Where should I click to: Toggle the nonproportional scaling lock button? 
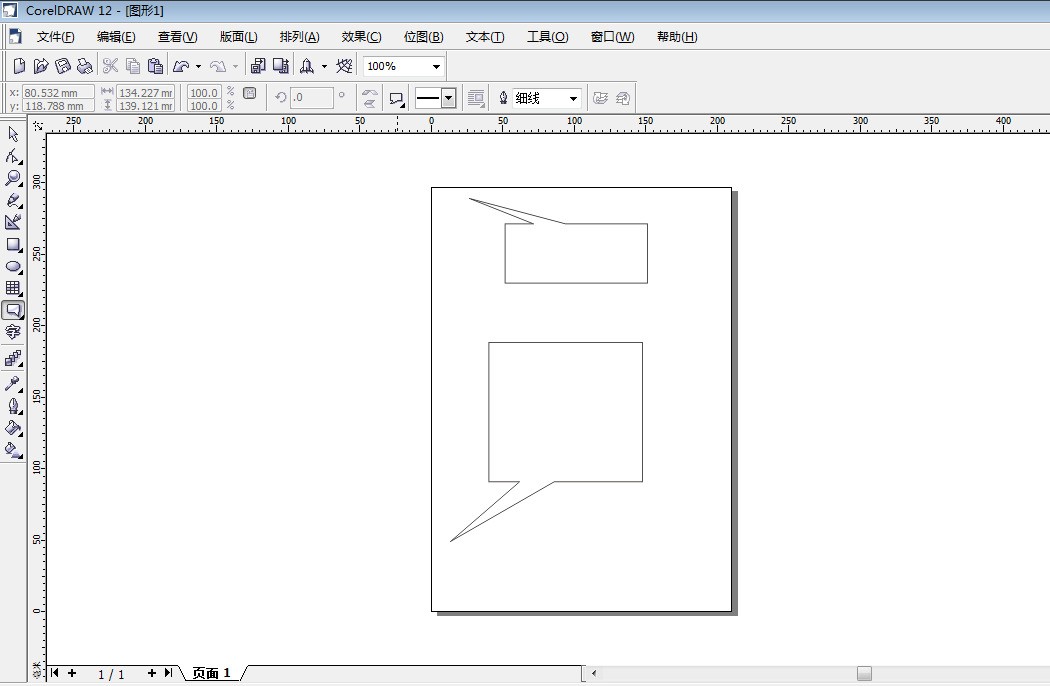coord(250,93)
